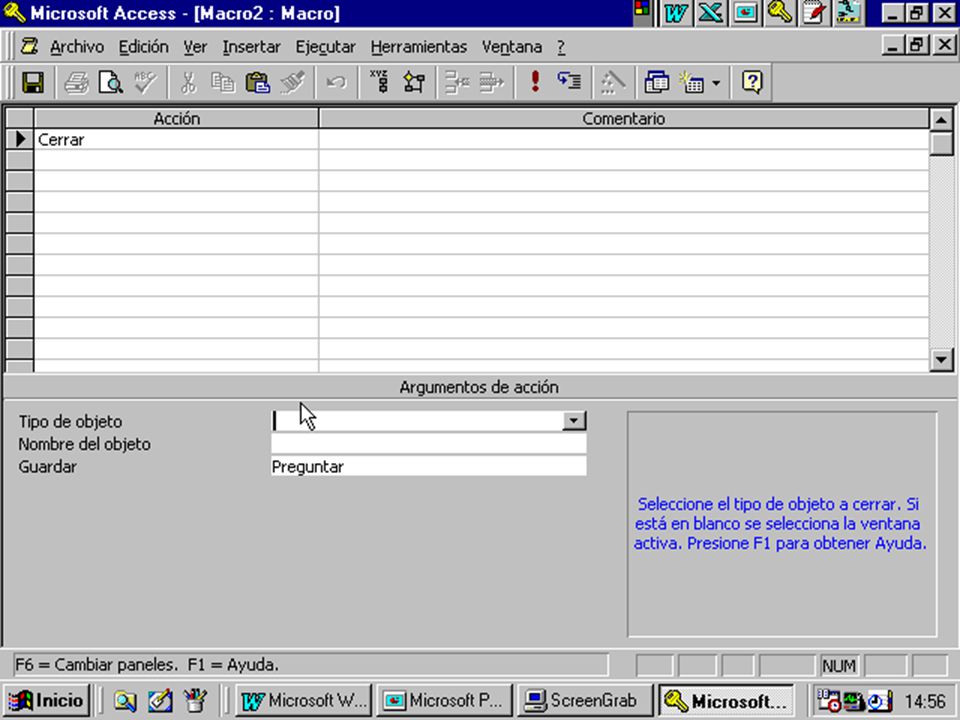The image size is (960, 720).
Task: Toggle the Macro Names (XYZ) column button
Action: click(x=380, y=82)
